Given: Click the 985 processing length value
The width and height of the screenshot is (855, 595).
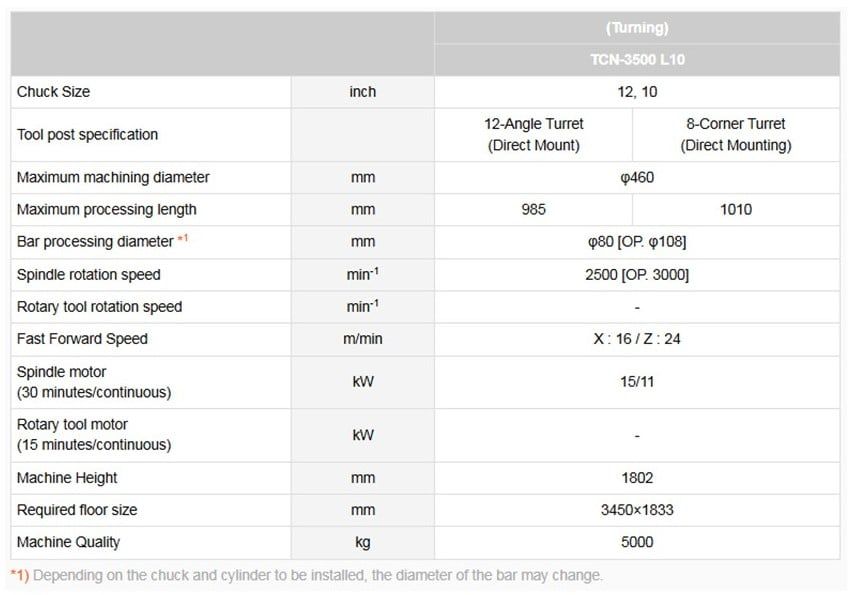Looking at the screenshot, I should [534, 210].
